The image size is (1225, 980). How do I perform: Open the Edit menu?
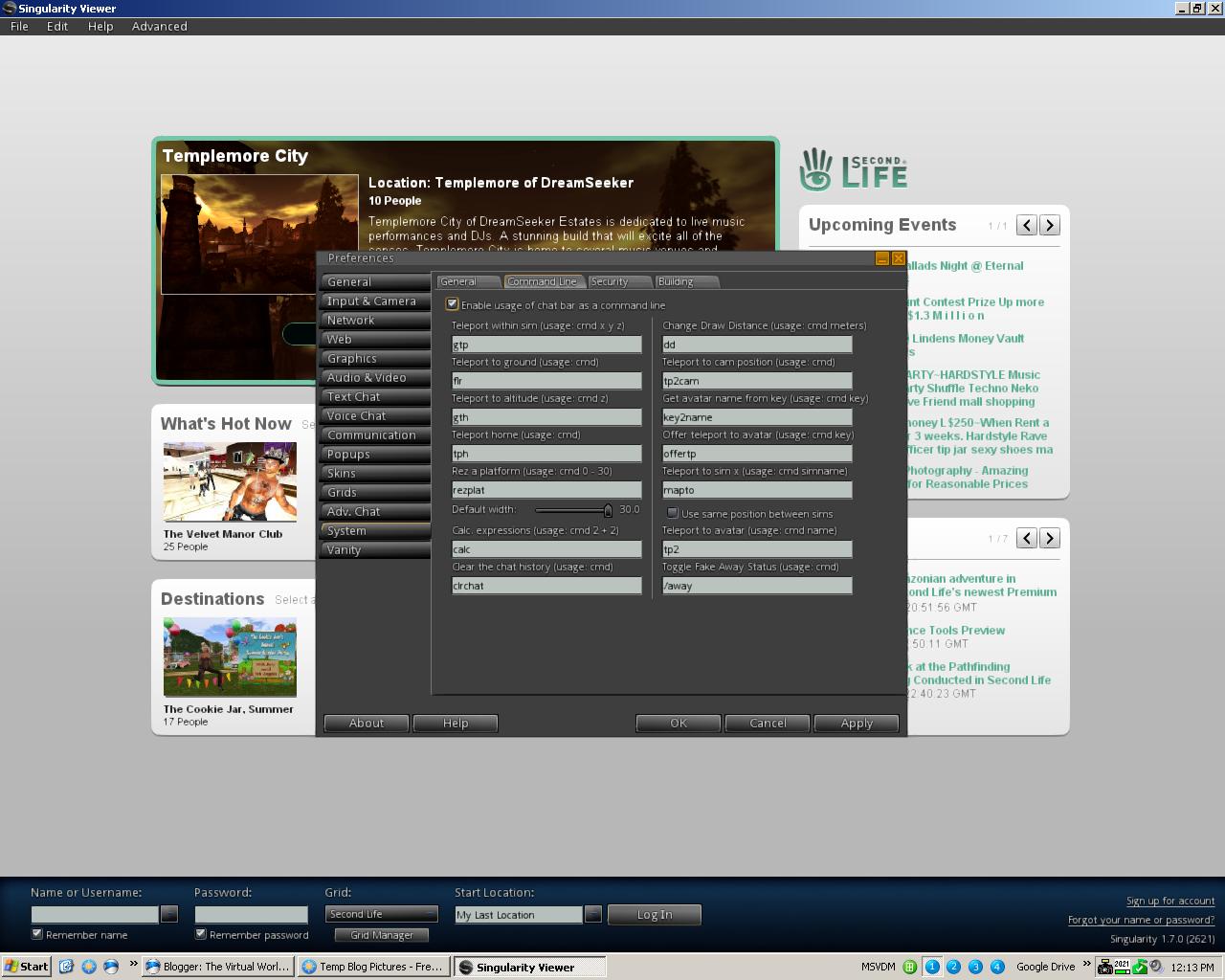[57, 26]
